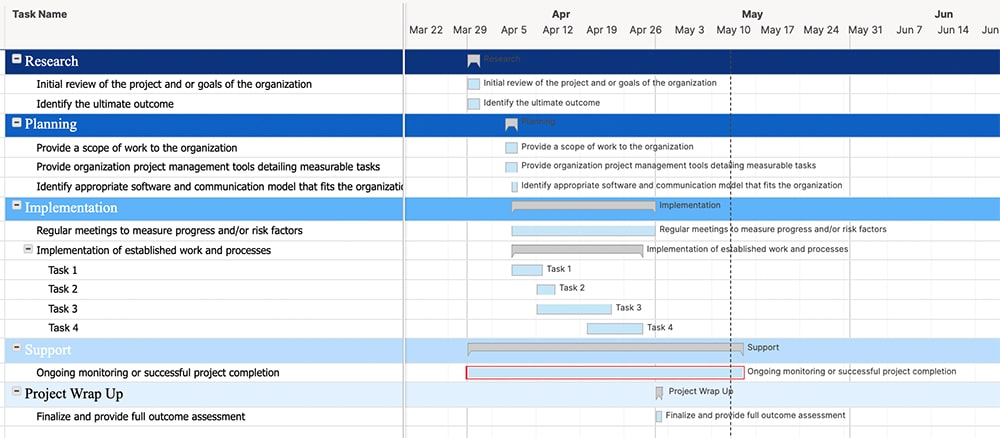Viewport: 1000px width, 438px height.
Task: Click the May 10 week header
Action: [x=733, y=30]
